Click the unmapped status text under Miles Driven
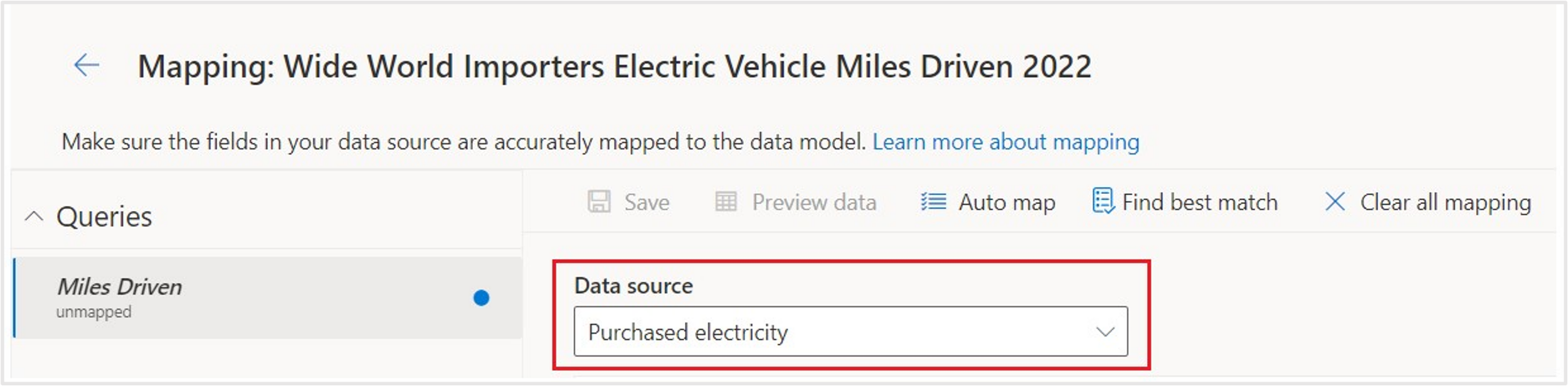 (x=94, y=312)
